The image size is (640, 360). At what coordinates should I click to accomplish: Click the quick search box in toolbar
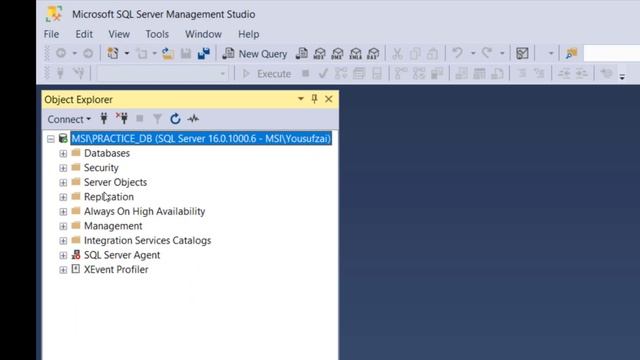(611, 53)
